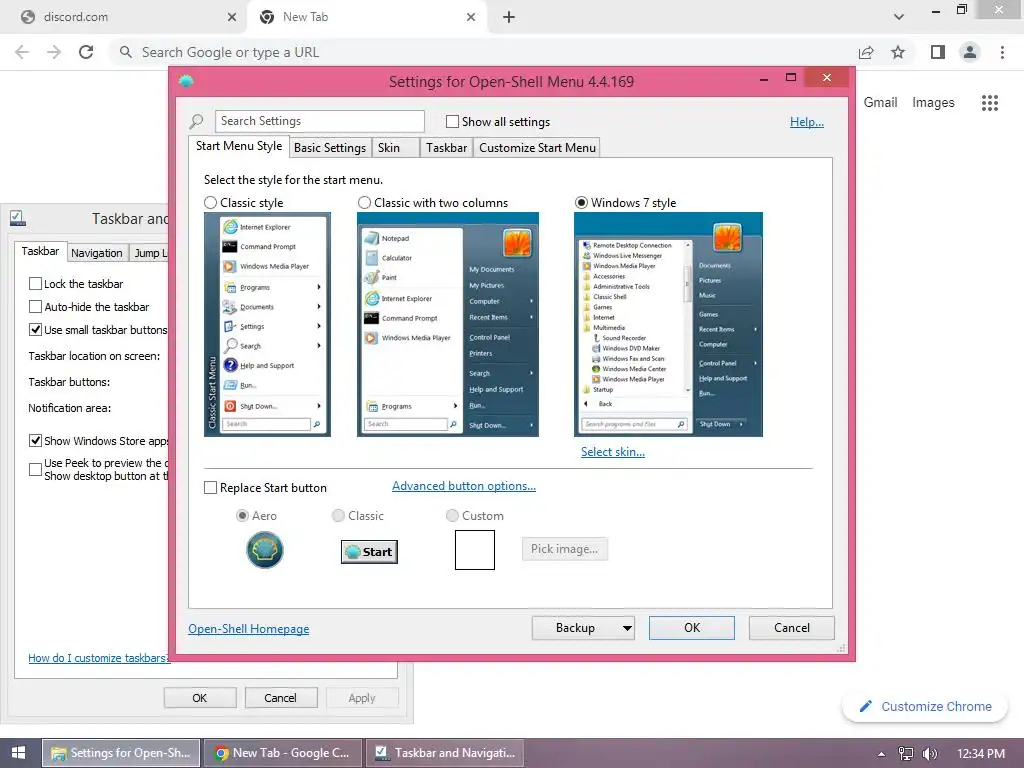Check Use Peek to preview checkbox
1024x768 pixels.
pyautogui.click(x=35, y=469)
